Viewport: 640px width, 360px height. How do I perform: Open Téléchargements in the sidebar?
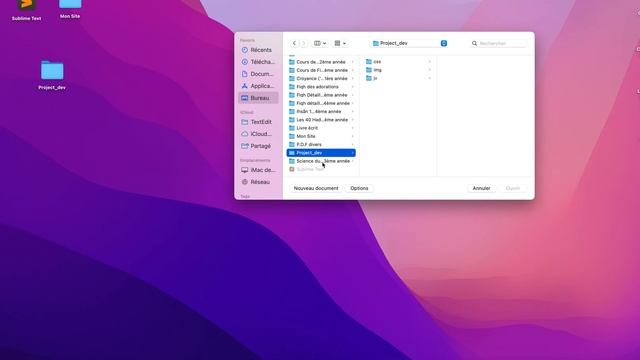point(258,62)
